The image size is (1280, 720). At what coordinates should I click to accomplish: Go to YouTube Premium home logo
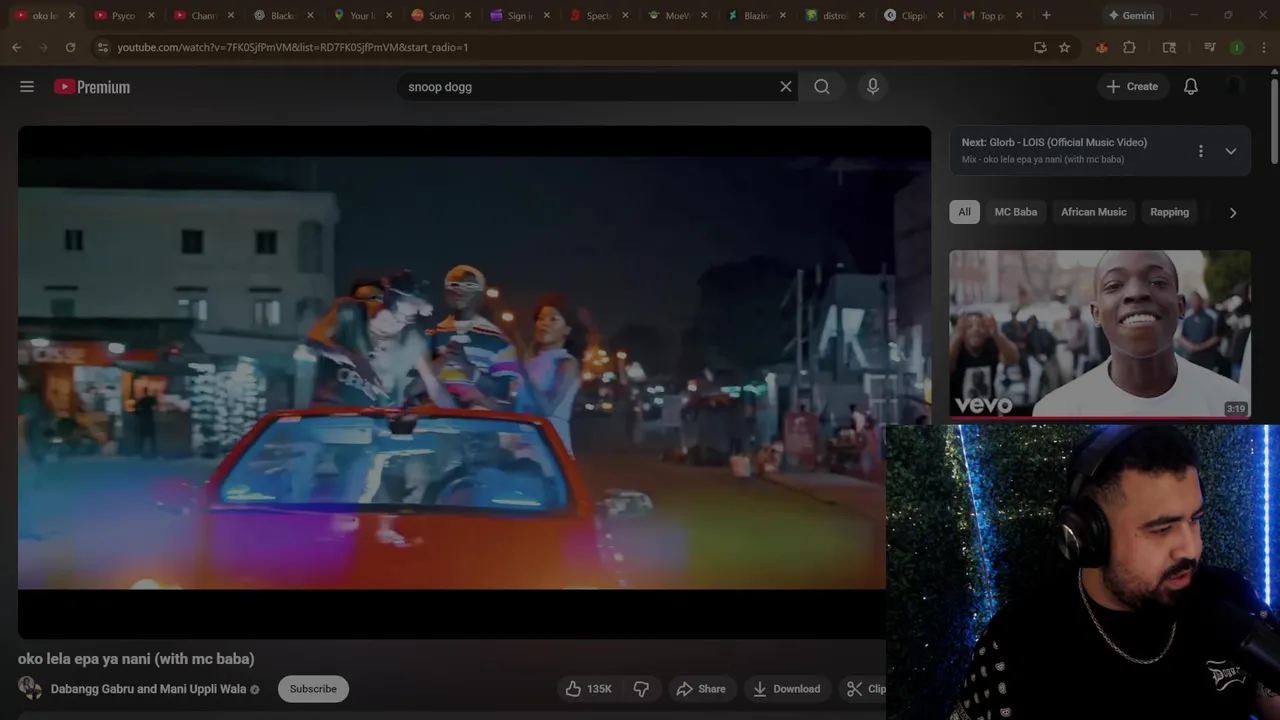click(92, 87)
